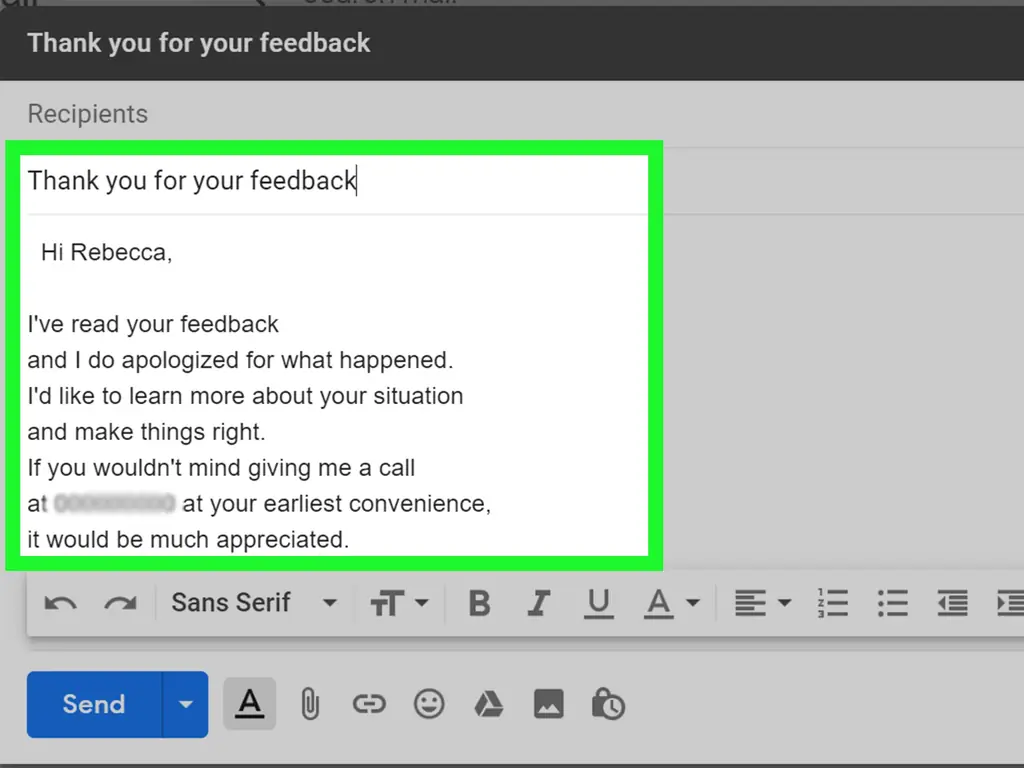The height and width of the screenshot is (768, 1024).
Task: Click the 'Hi Rebecca,' greeting line
Action: tap(106, 253)
